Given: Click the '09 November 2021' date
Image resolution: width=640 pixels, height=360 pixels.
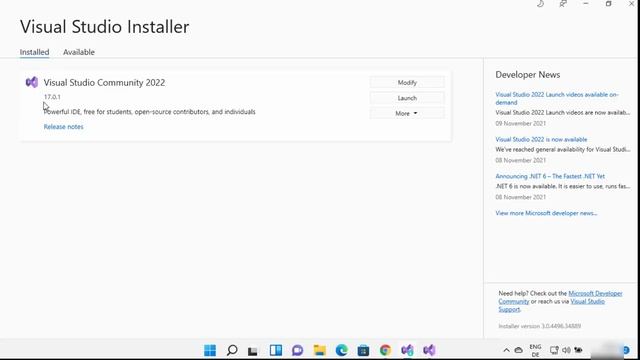Looking at the screenshot, I should [x=520, y=123].
